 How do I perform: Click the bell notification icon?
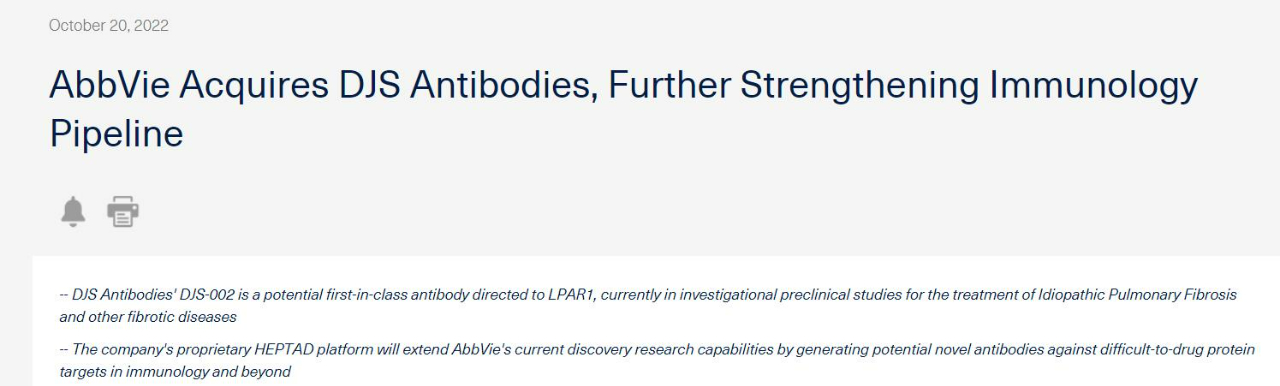73,211
